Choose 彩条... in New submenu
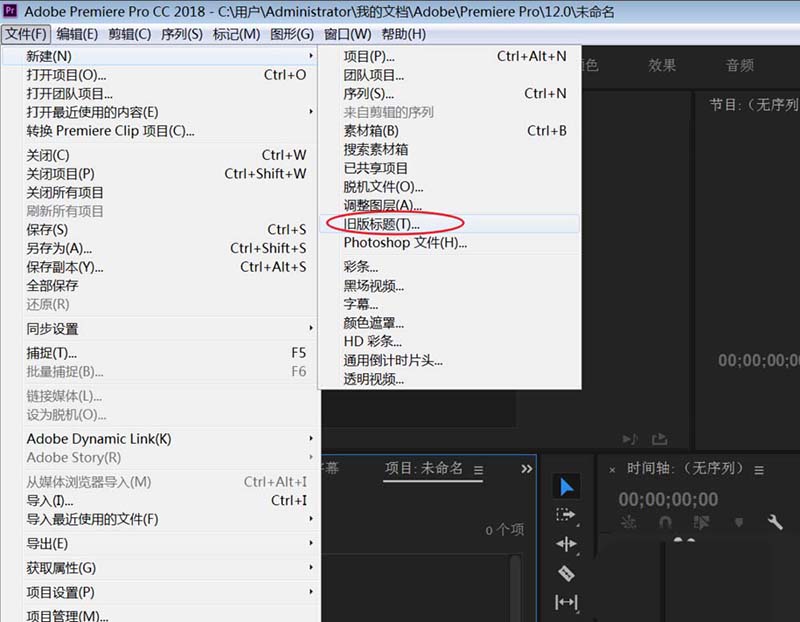 tap(449, 267)
